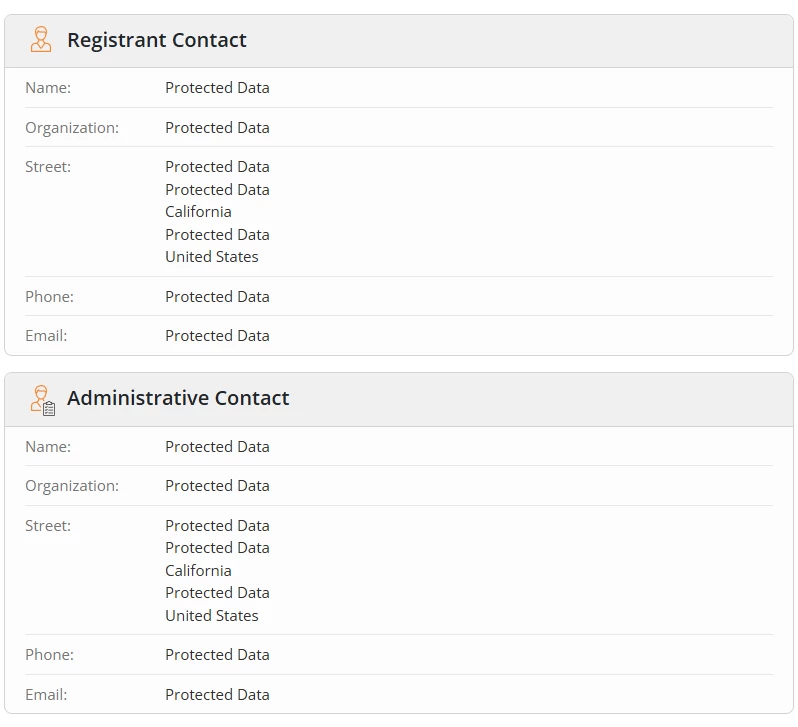Click the Administrative Phone Protected Data value
The width and height of the screenshot is (798, 727).
click(x=217, y=655)
